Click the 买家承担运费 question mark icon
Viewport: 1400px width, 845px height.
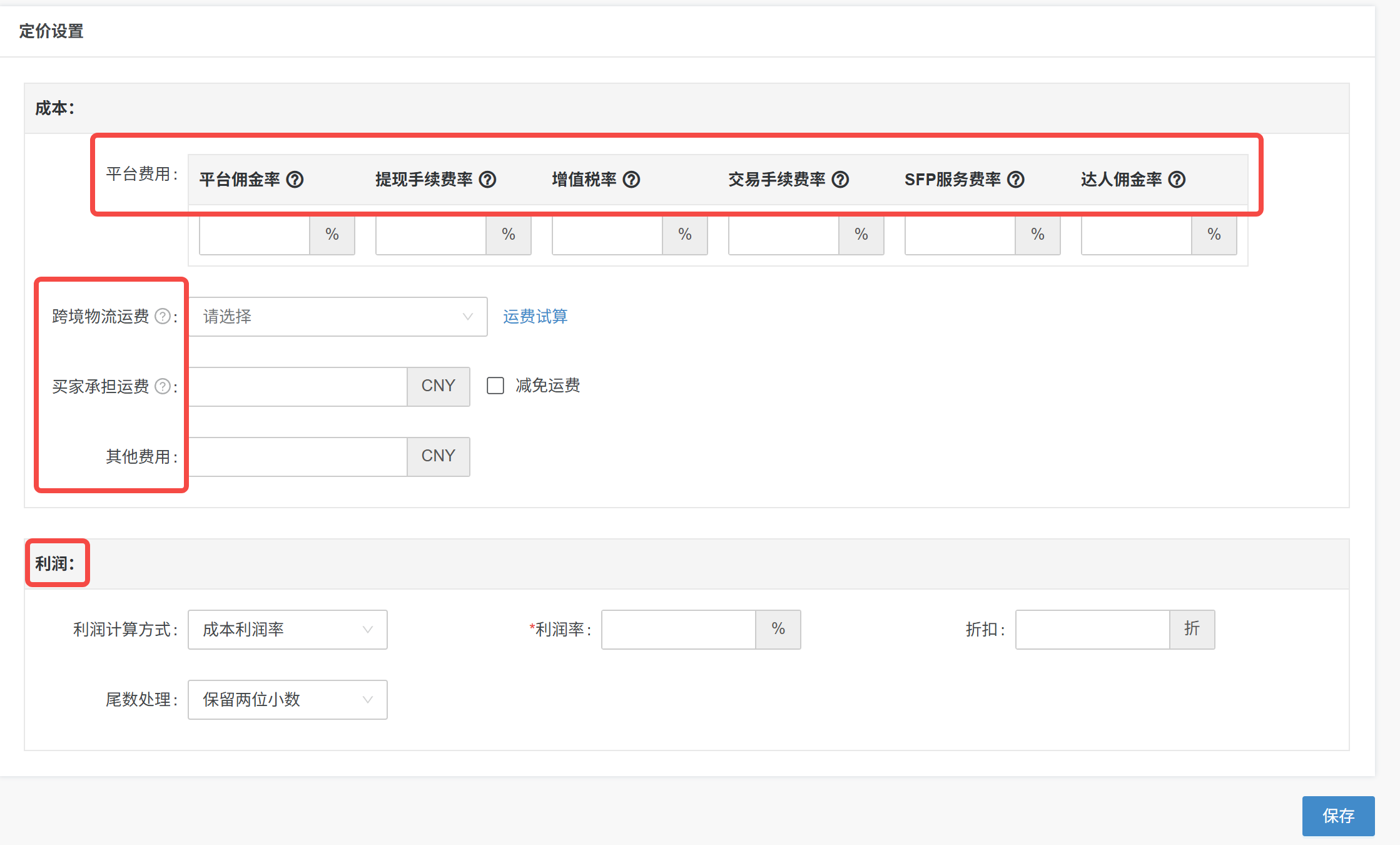163,386
